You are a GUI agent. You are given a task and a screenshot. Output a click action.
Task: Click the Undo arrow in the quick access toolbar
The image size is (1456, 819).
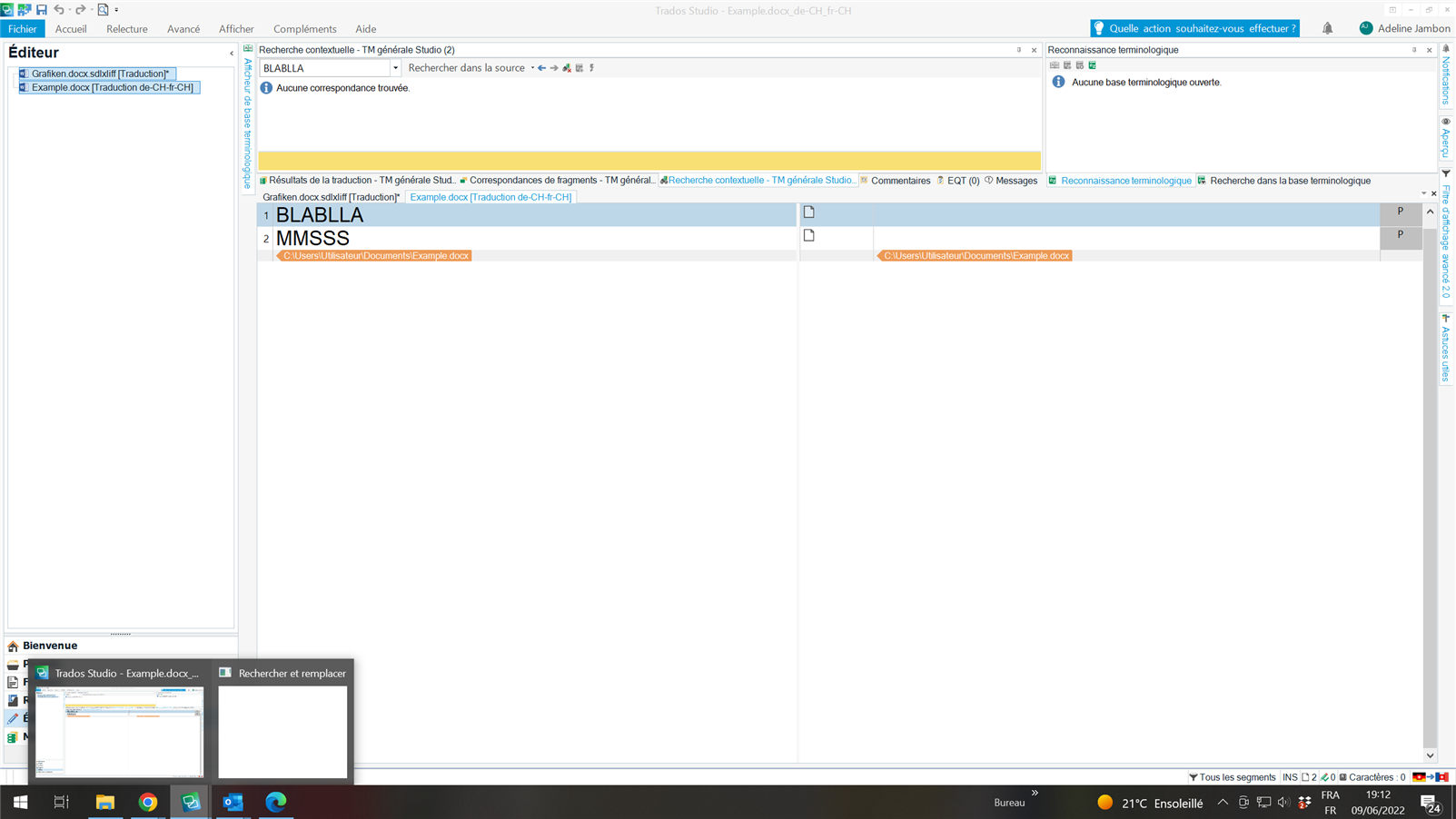59,9
